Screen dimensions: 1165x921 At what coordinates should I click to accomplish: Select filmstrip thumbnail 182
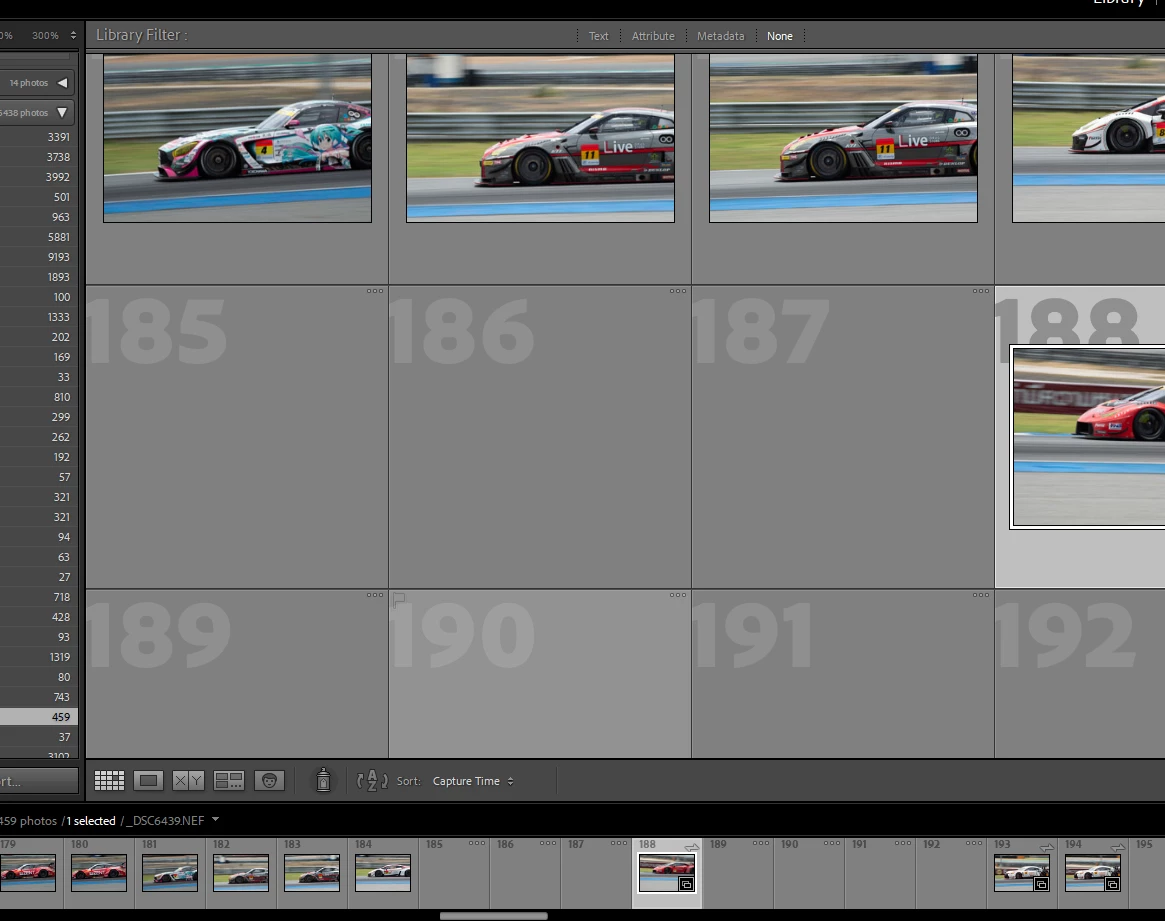[241, 873]
